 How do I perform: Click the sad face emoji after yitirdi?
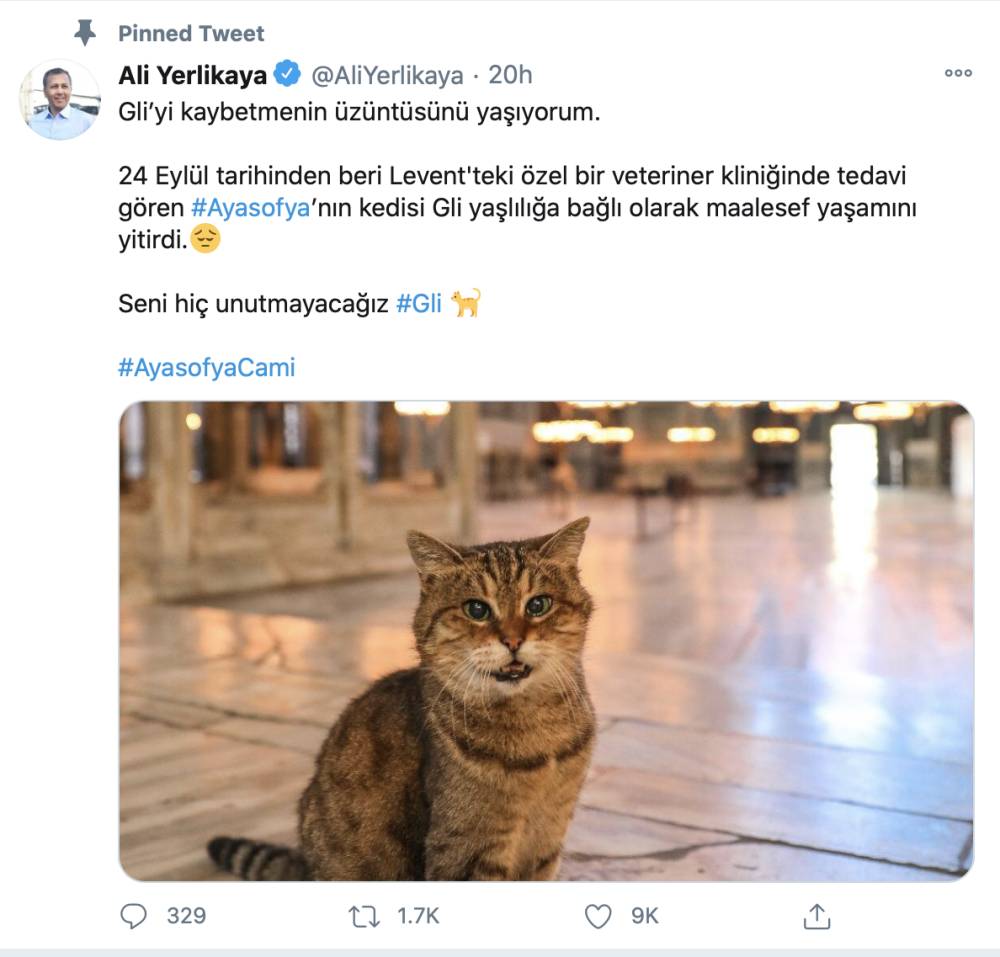coord(205,240)
